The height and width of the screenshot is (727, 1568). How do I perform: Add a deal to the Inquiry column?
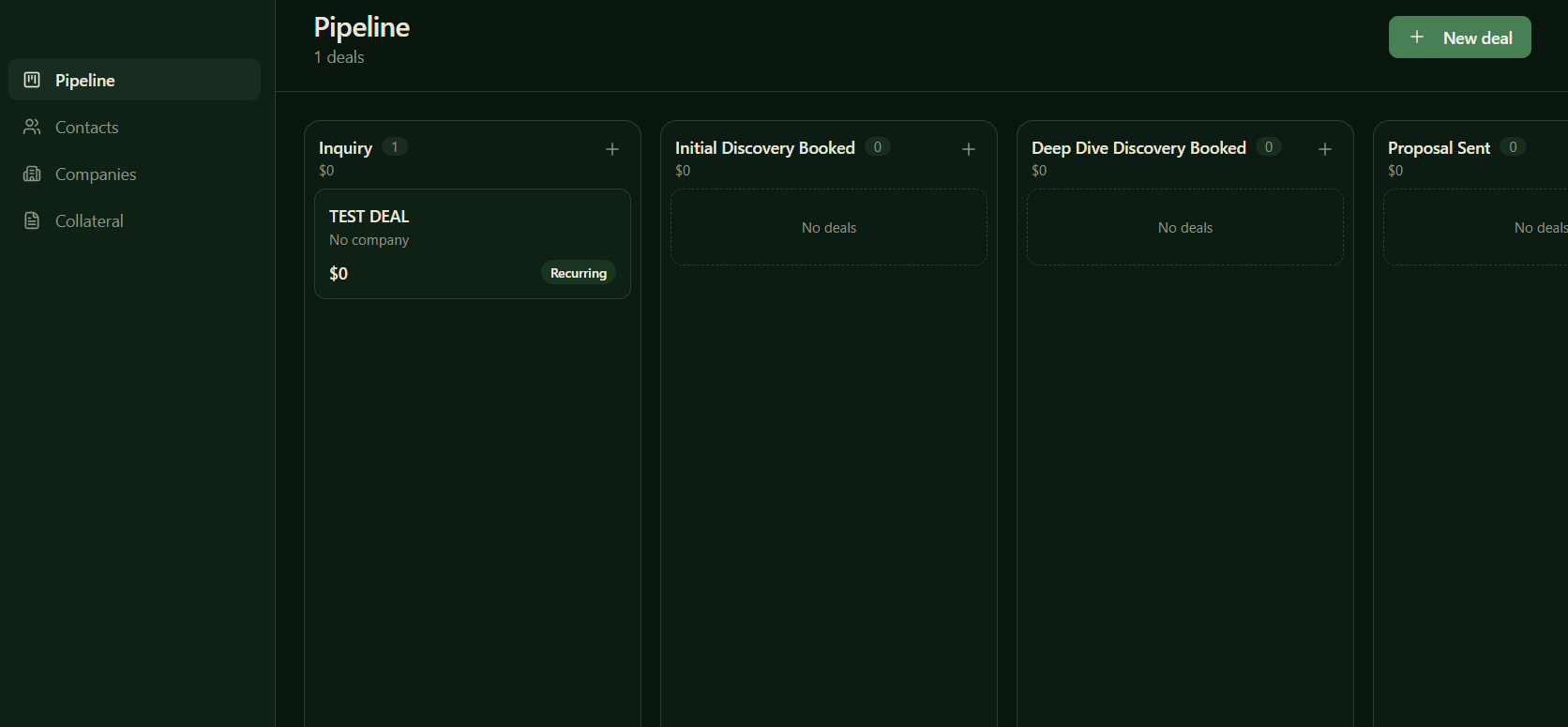612,149
